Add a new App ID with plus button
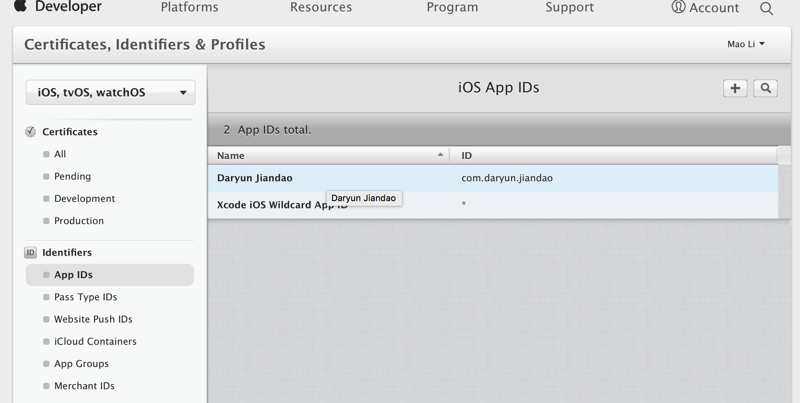Viewport: 800px width, 403px height. pyautogui.click(x=735, y=88)
